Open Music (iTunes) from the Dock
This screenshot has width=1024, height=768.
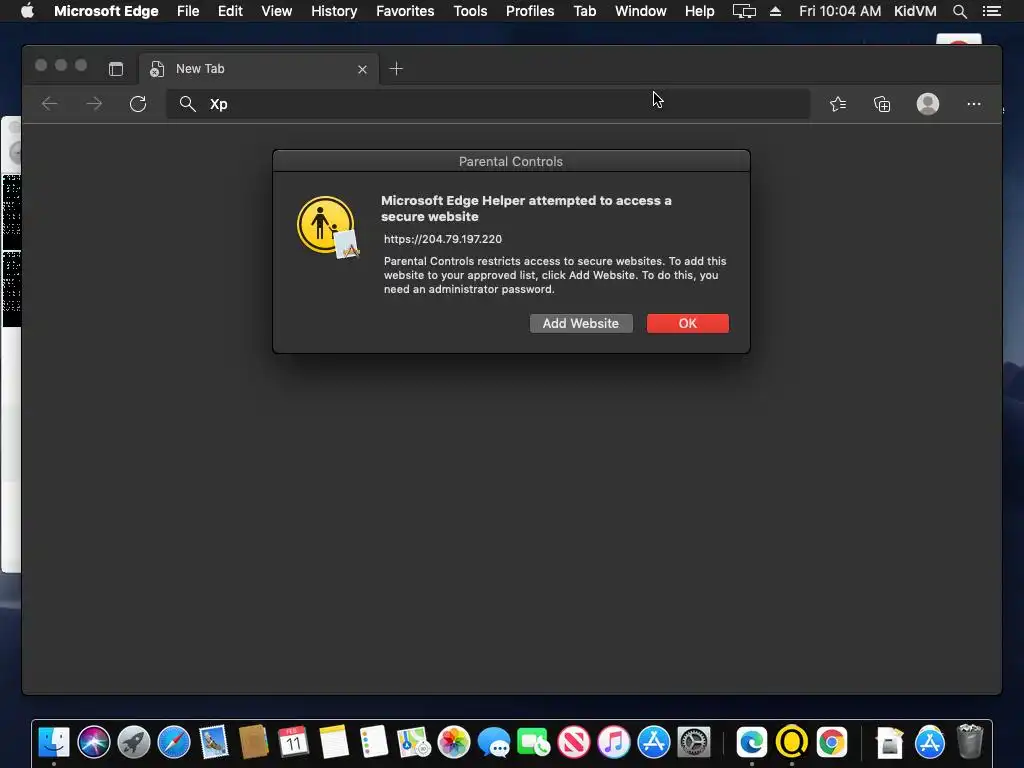pyautogui.click(x=614, y=742)
